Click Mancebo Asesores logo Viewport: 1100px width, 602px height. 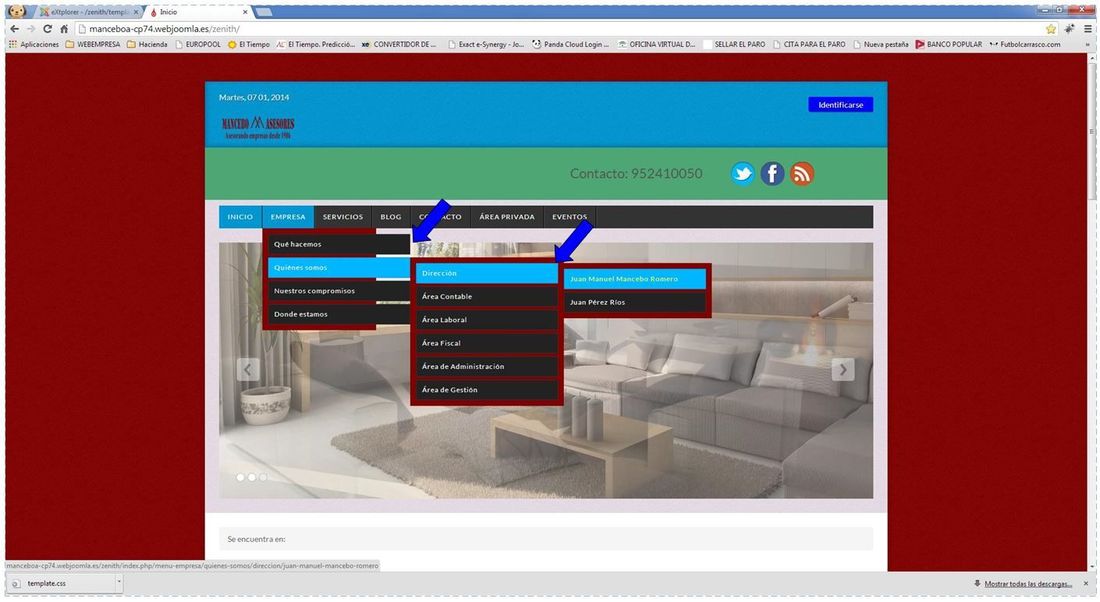click(x=257, y=127)
